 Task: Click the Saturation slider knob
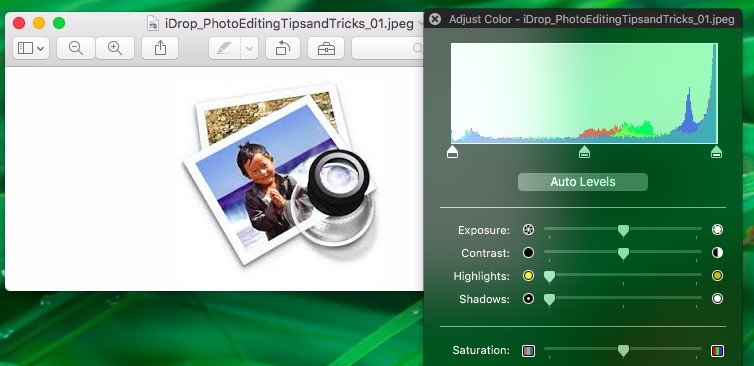623,351
